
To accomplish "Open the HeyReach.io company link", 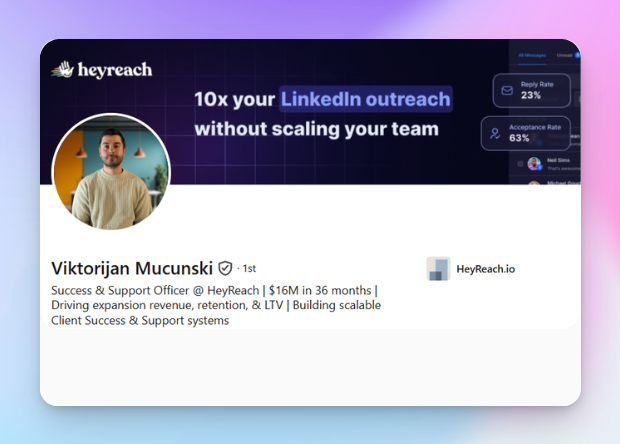I will tap(486, 269).
